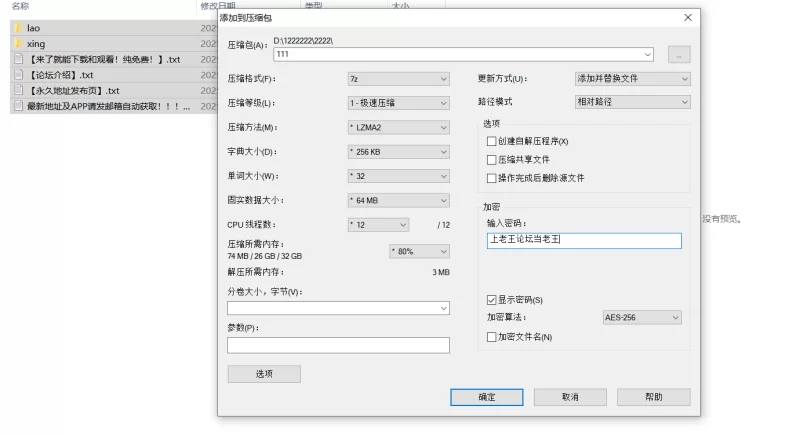The height and width of the screenshot is (435, 800).
Task: Select the lao folder name
Action: point(34,28)
